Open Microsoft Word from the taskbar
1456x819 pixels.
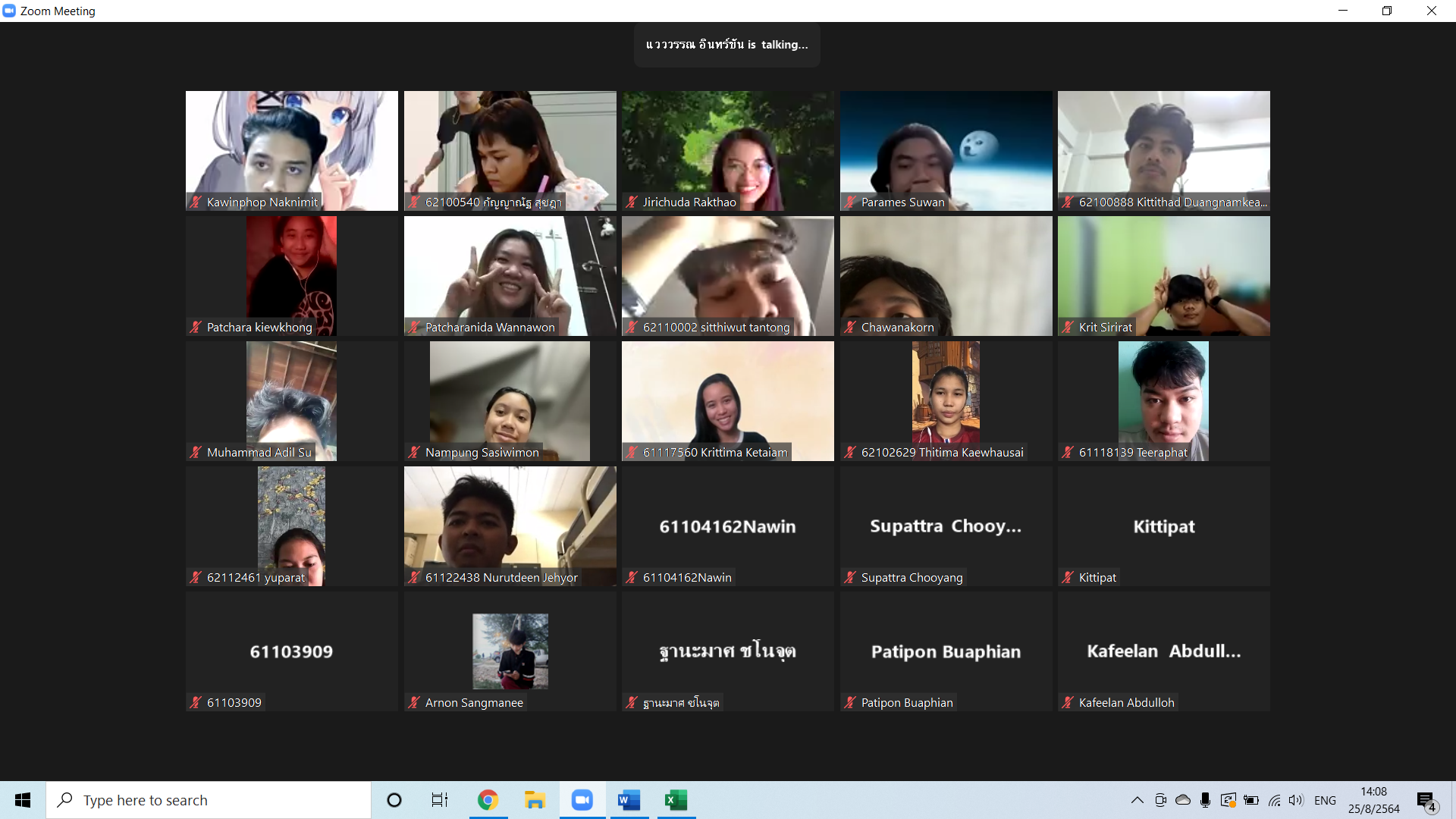point(629,800)
